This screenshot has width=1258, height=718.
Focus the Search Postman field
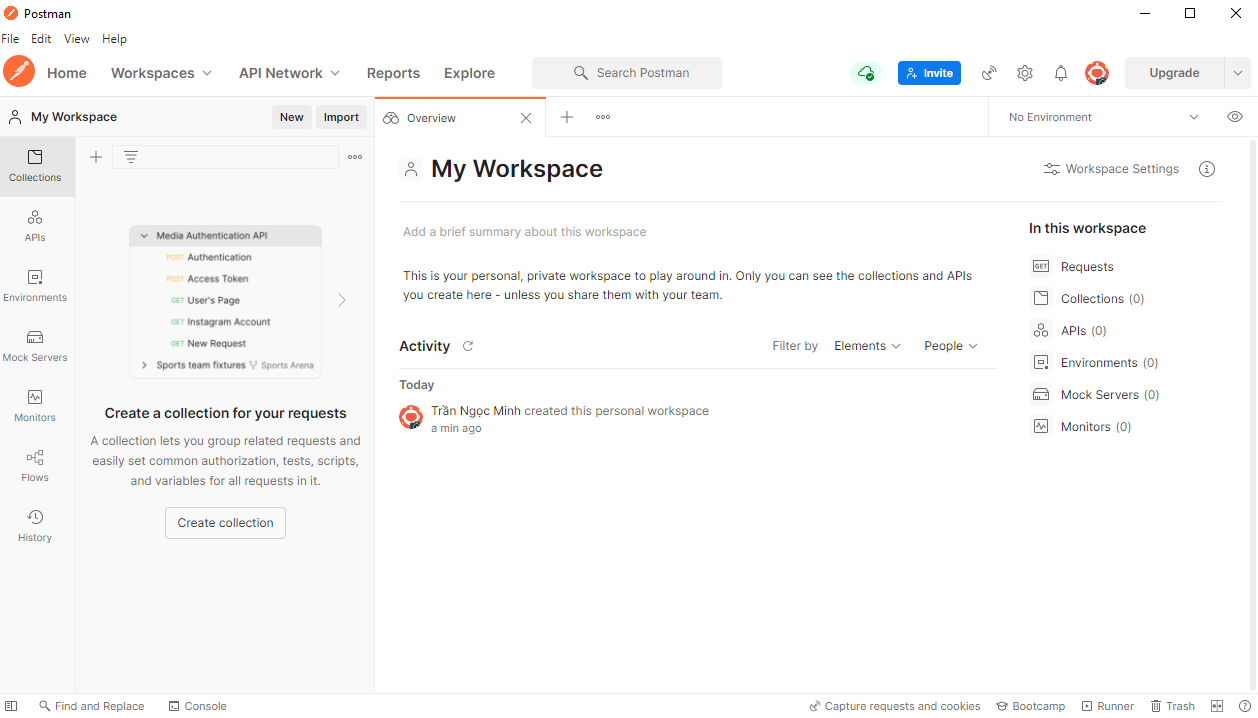(627, 73)
